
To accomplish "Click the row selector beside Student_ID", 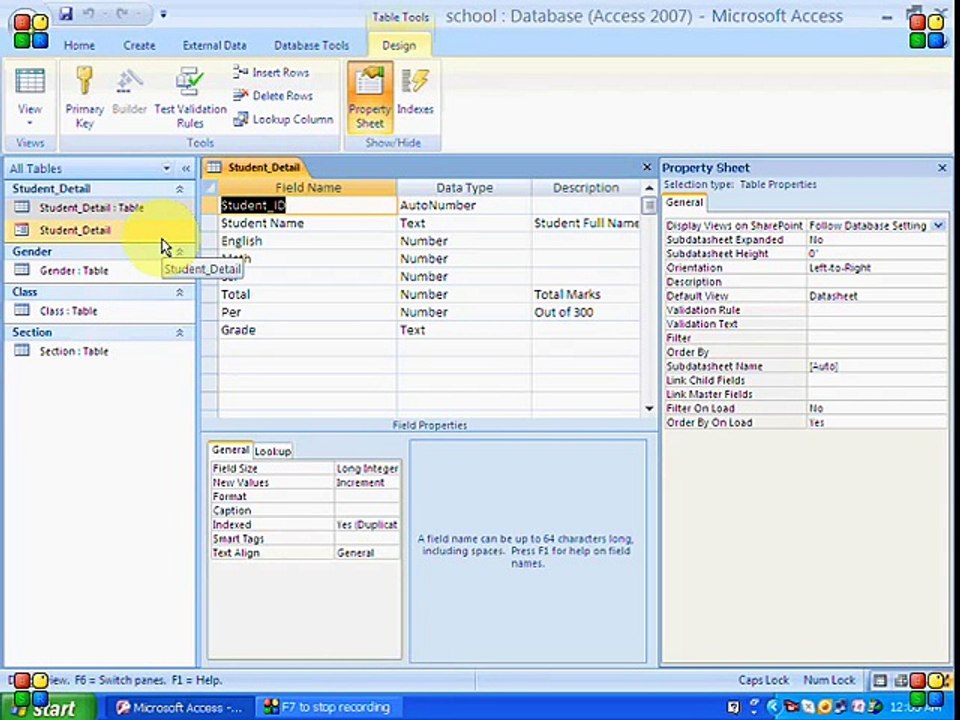I will [x=209, y=206].
